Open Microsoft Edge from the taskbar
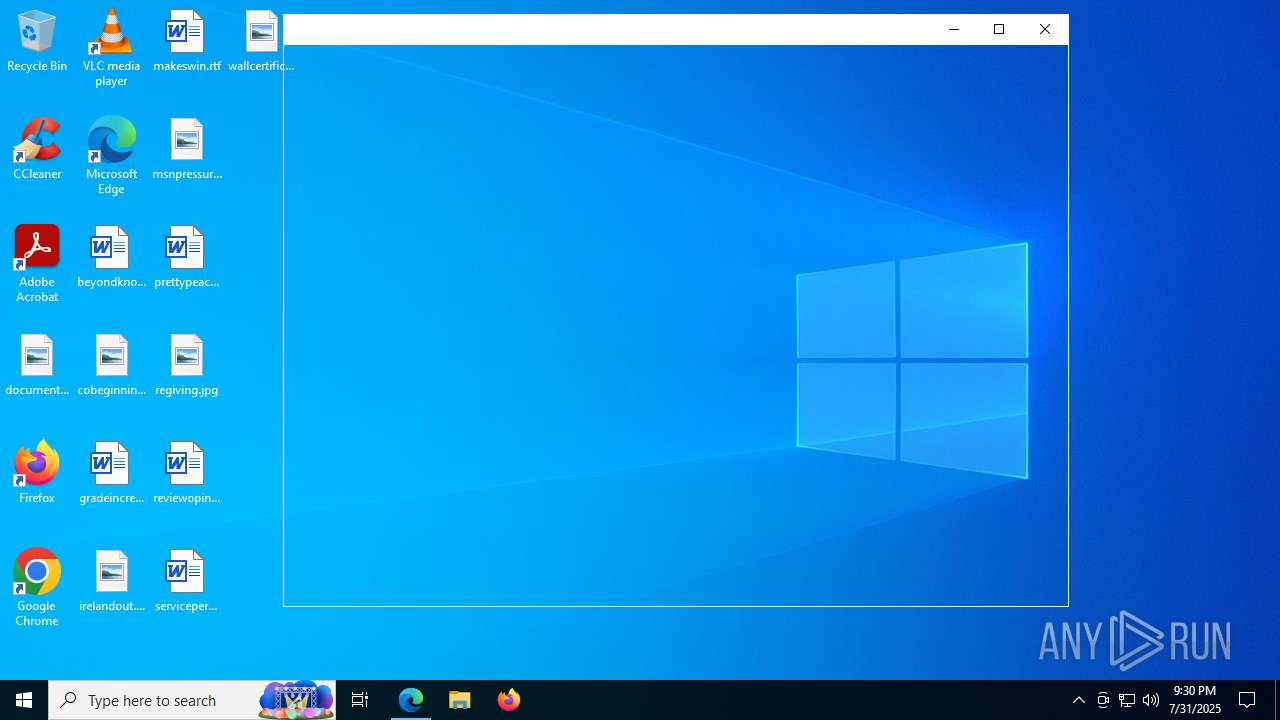This screenshot has width=1280, height=720. coord(411,700)
